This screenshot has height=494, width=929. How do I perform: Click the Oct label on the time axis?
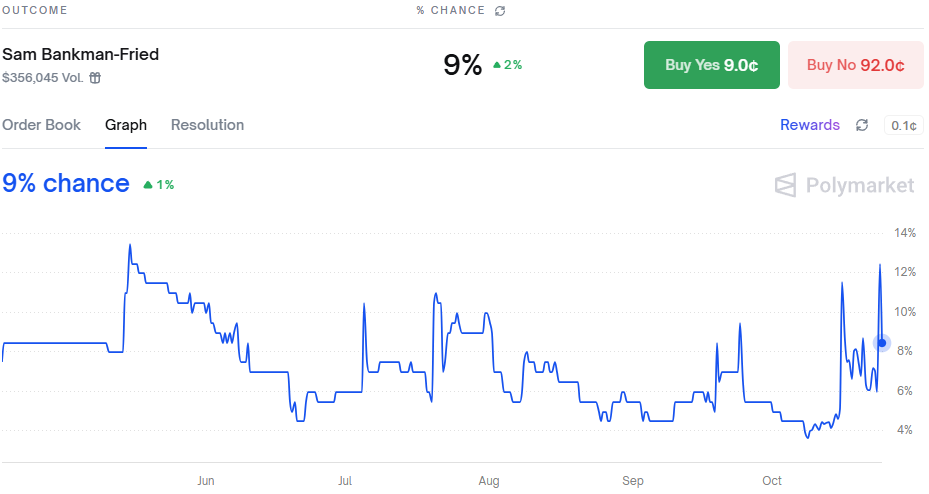[x=772, y=481]
